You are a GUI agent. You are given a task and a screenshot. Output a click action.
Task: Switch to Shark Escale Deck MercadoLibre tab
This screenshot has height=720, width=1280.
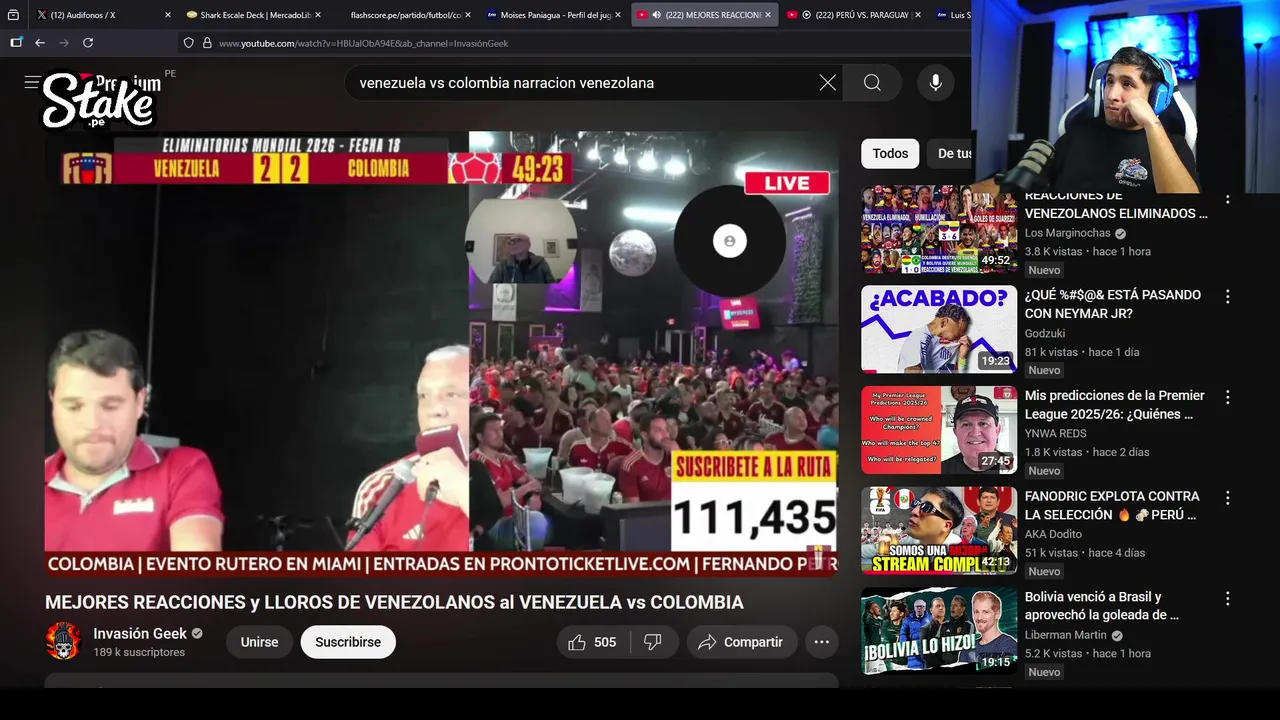click(x=254, y=15)
